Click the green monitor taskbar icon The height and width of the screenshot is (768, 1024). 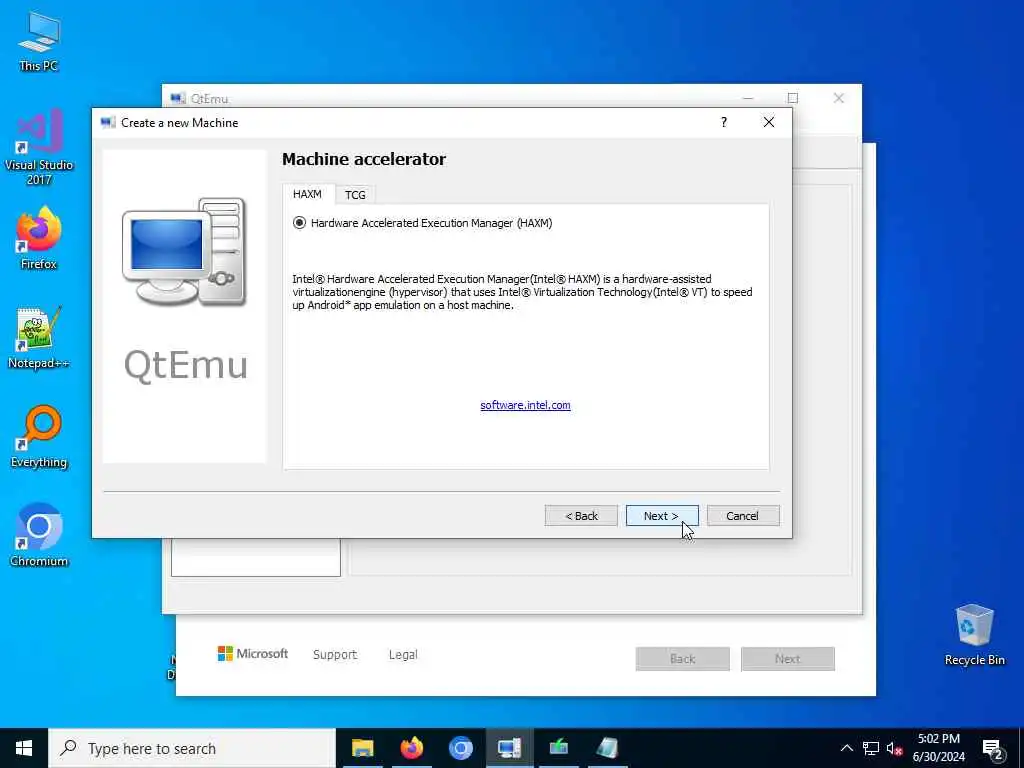[x=558, y=748]
